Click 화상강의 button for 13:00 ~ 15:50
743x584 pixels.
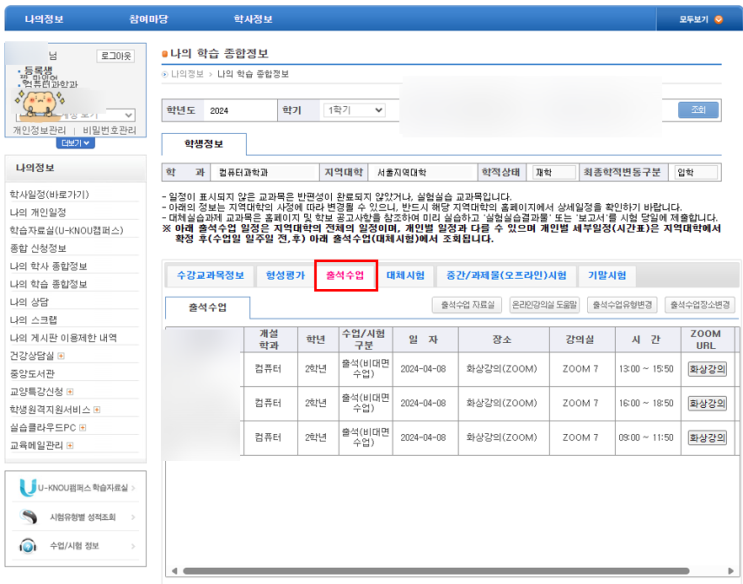(x=707, y=369)
